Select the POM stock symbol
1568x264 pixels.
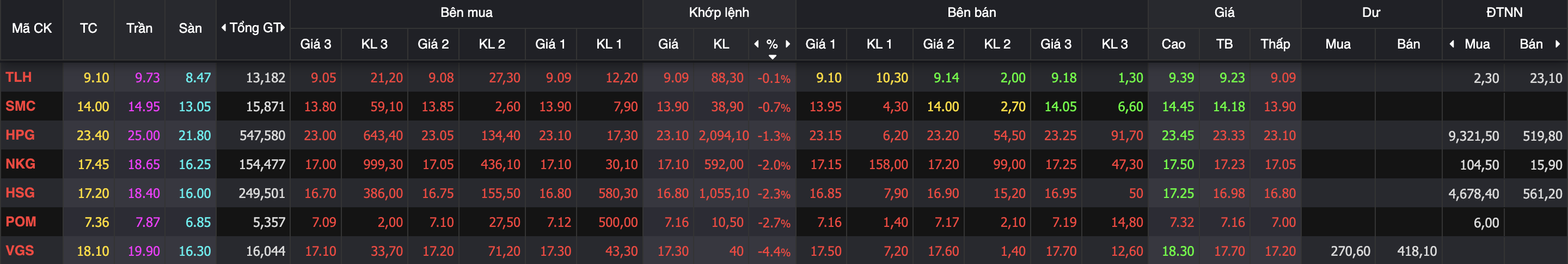[x=21, y=222]
